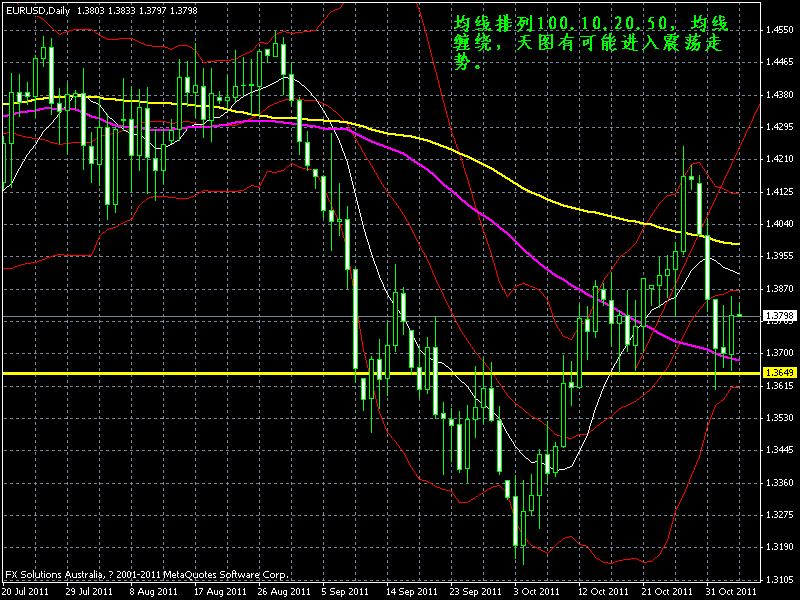
Task: Click the 20 Jul 2011 date label
Action: tap(25, 591)
